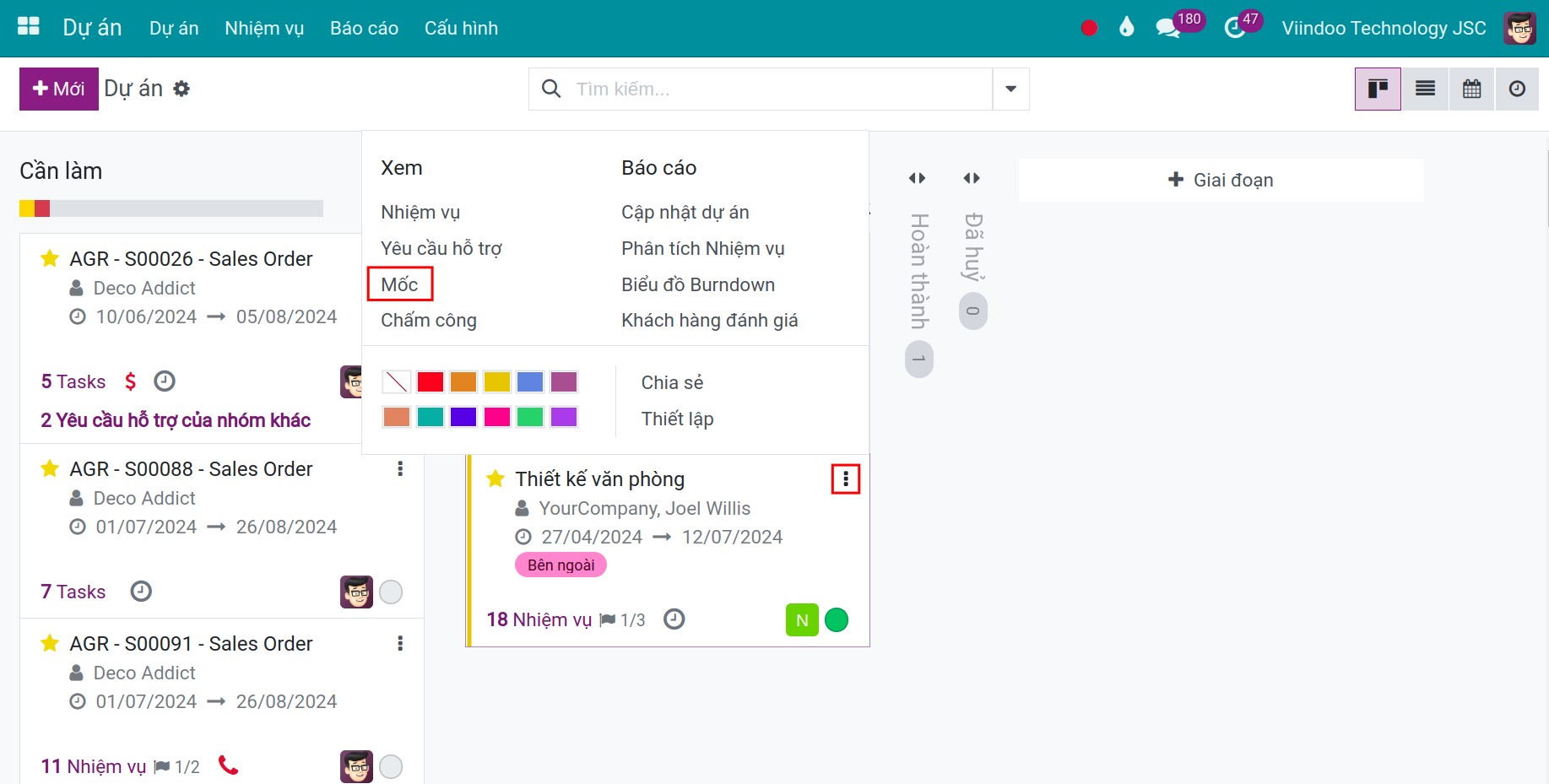1549x784 pixels.
Task: Open Nhiệm vụ top menu
Action: coord(264,28)
